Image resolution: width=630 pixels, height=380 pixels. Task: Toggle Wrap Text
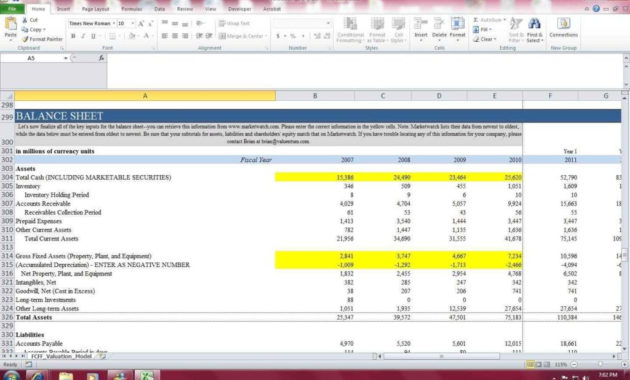(235, 24)
